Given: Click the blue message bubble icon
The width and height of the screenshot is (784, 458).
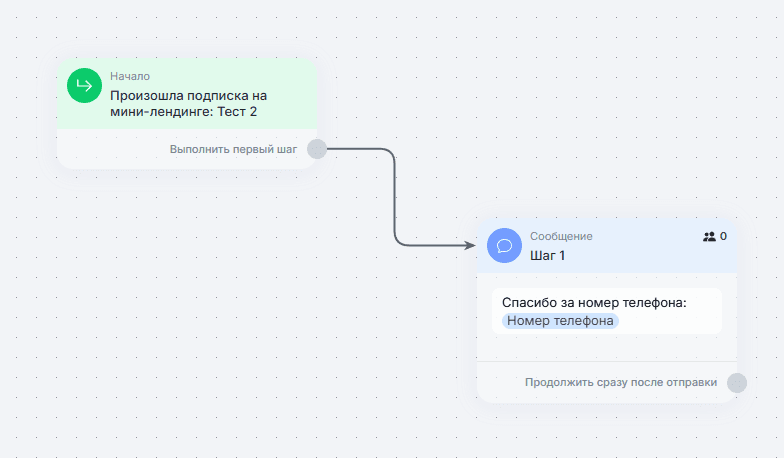Looking at the screenshot, I should click(504, 246).
